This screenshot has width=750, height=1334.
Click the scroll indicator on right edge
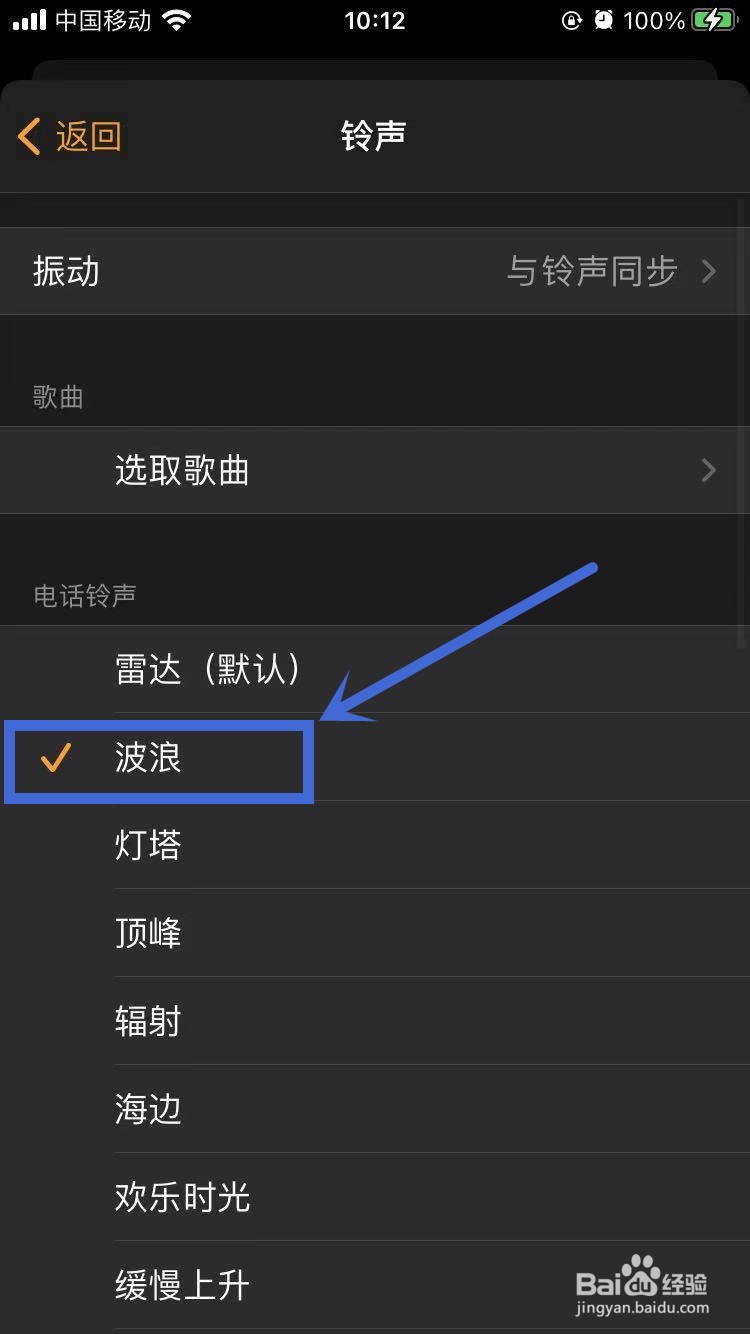741,420
